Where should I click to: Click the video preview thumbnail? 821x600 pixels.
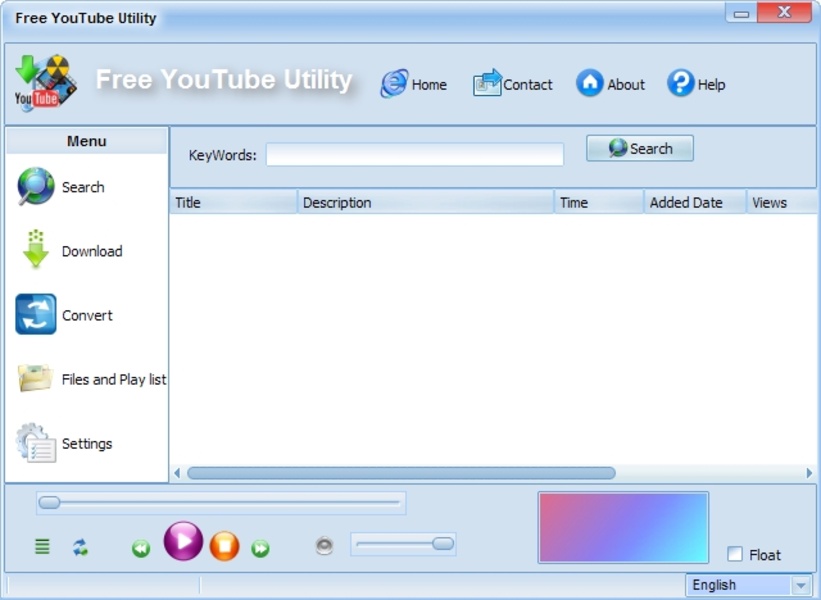point(623,527)
